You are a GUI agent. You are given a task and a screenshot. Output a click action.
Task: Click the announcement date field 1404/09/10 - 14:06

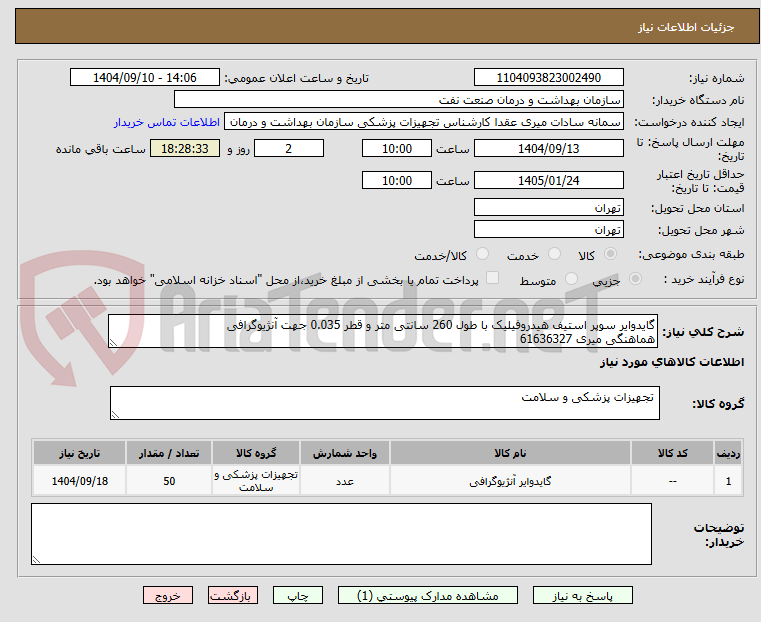145,78
